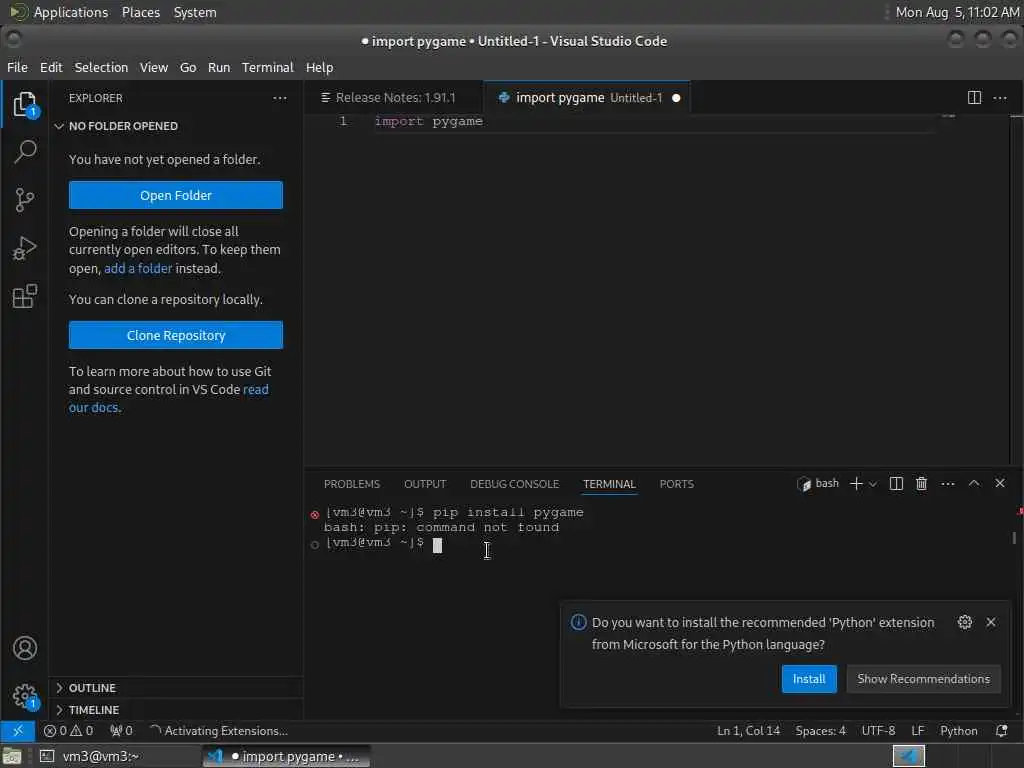Open the Manage gear icon in activity bar
The width and height of the screenshot is (1024, 768).
[25, 696]
